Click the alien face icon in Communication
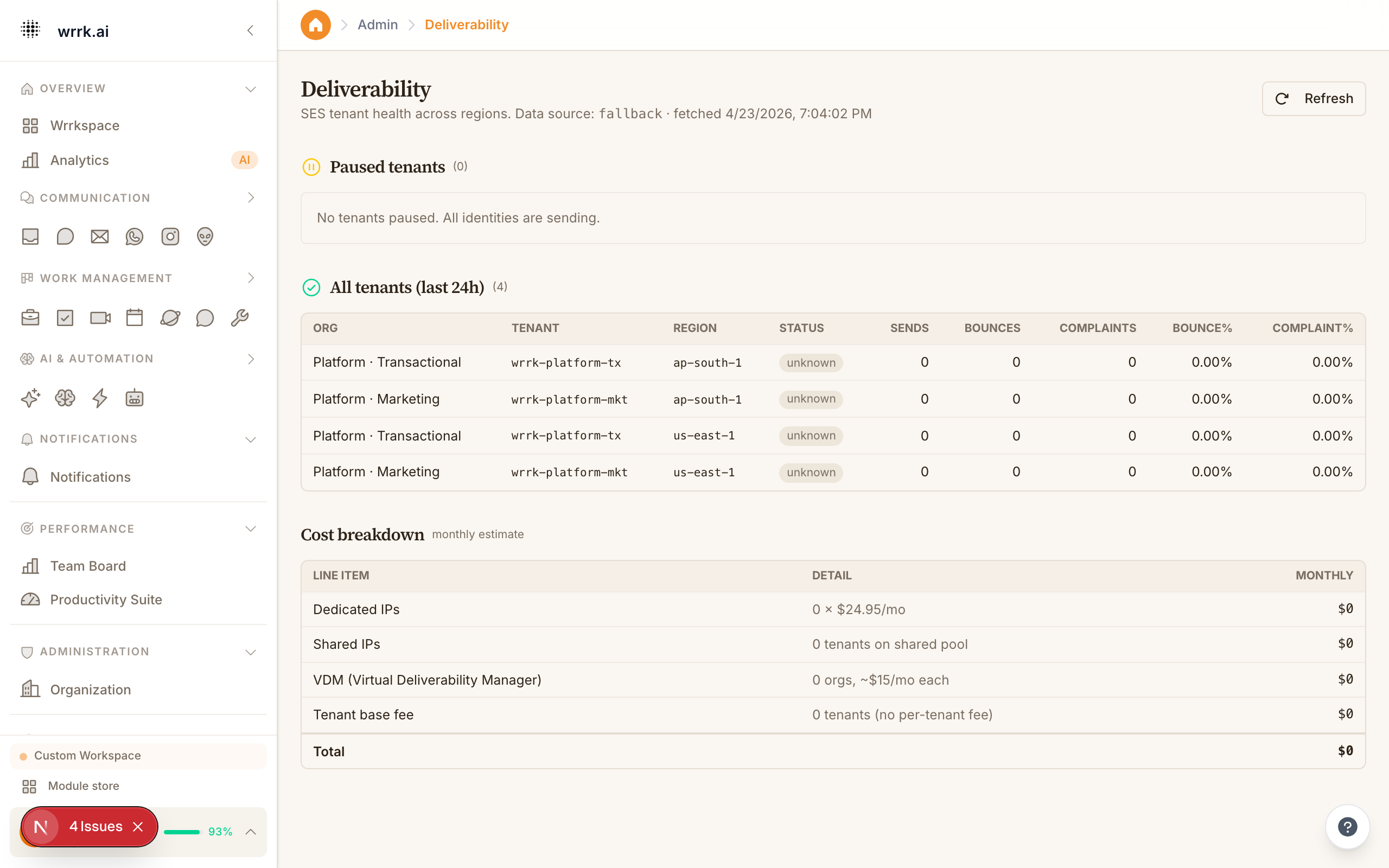This screenshot has height=868, width=1389. coord(205,236)
